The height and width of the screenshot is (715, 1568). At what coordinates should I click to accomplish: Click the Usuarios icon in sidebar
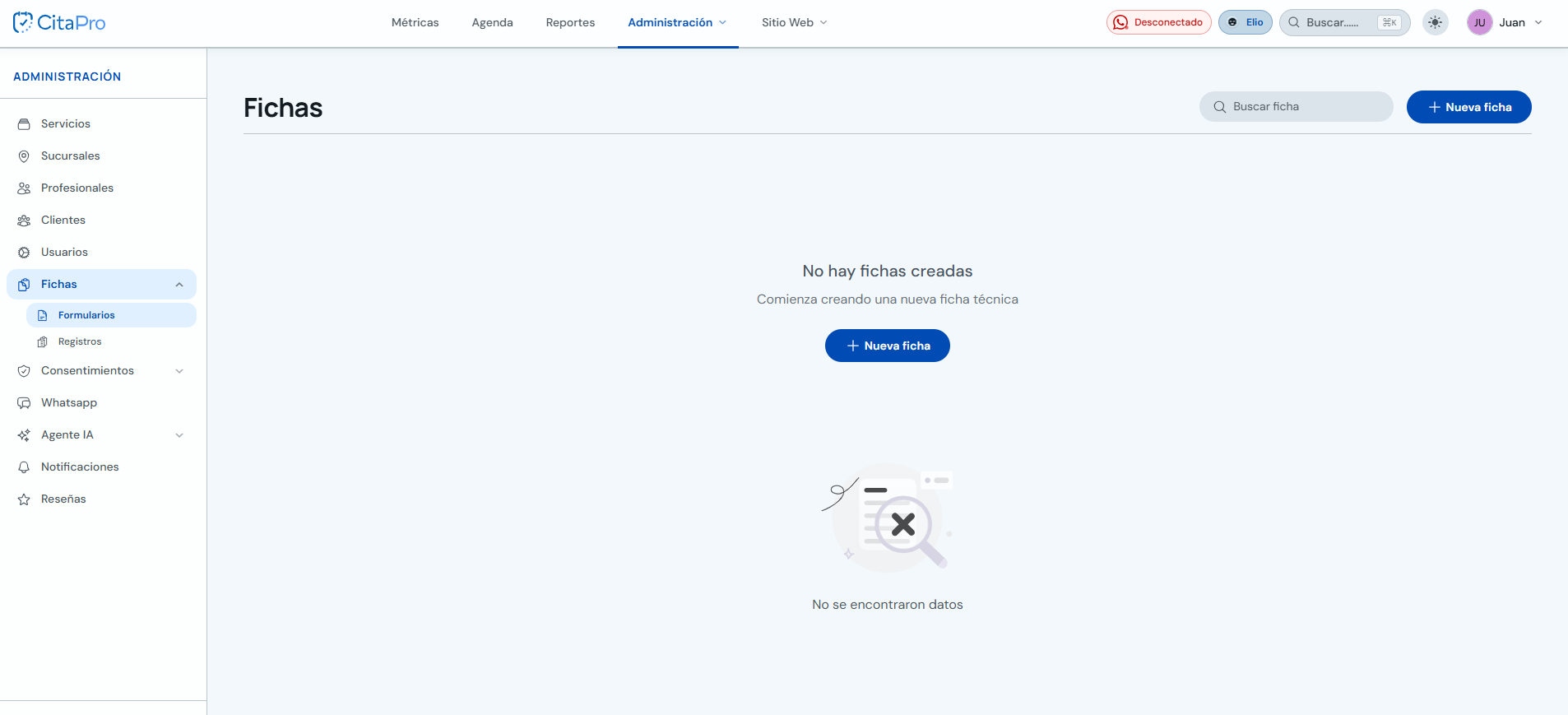pyautogui.click(x=24, y=253)
